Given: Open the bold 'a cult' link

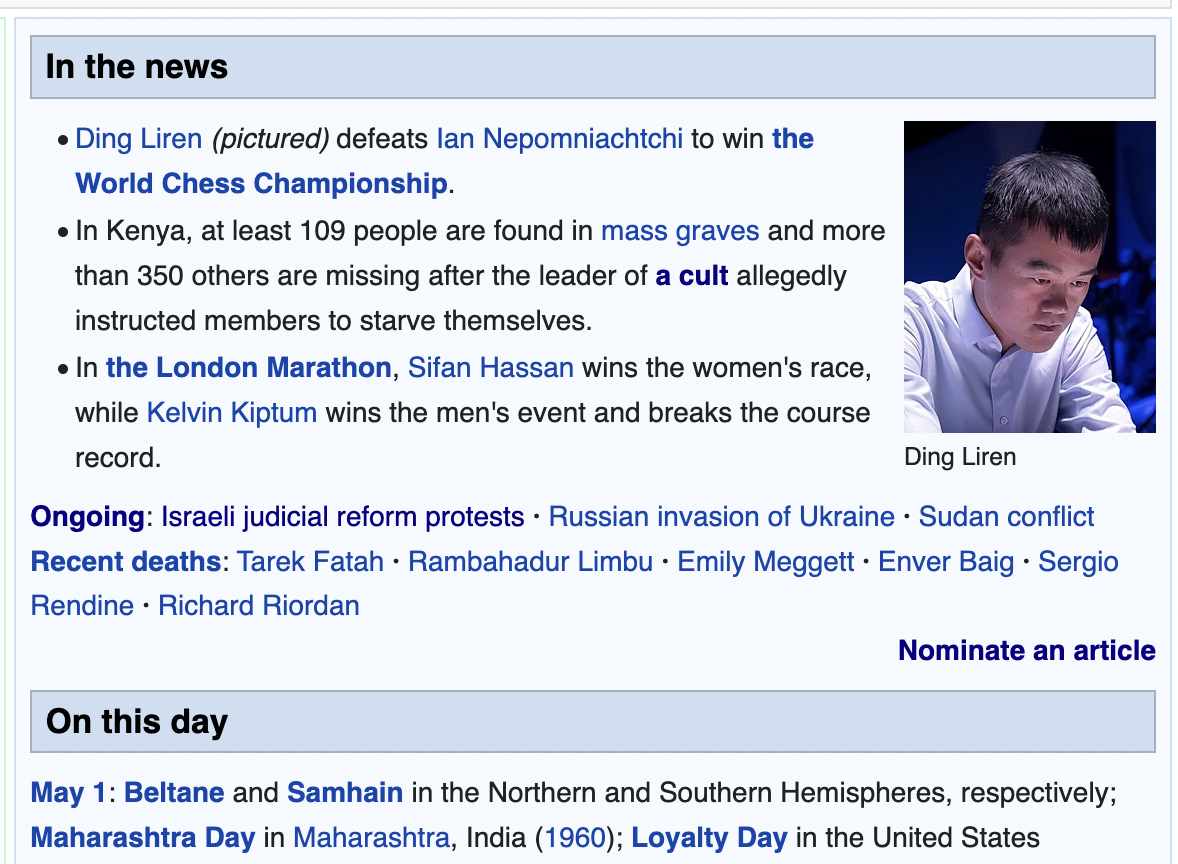Looking at the screenshot, I should point(692,276).
